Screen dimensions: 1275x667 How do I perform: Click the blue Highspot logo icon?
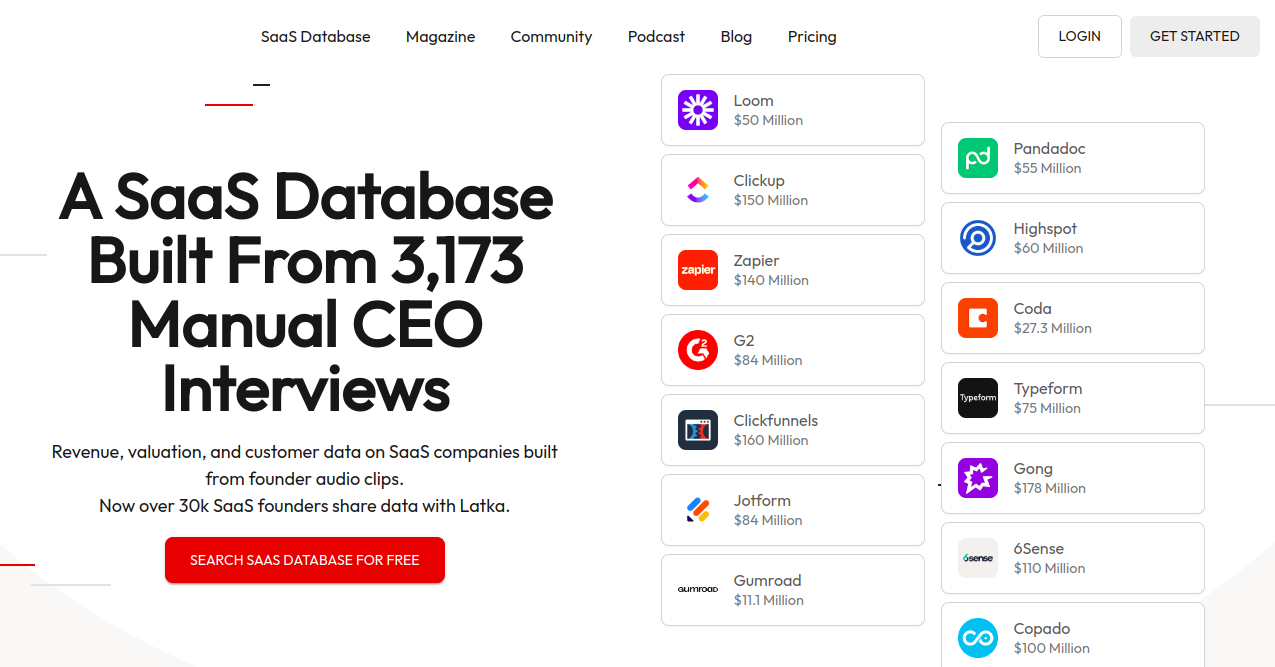978,238
